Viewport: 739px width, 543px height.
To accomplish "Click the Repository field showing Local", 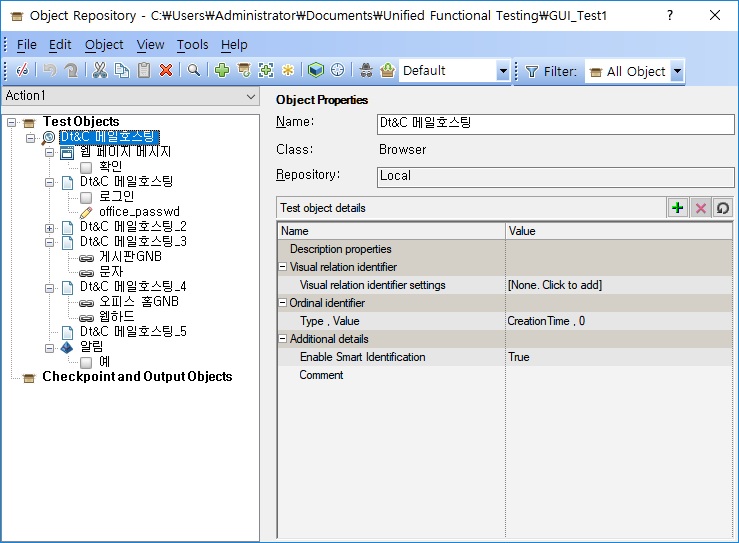I will [x=555, y=176].
